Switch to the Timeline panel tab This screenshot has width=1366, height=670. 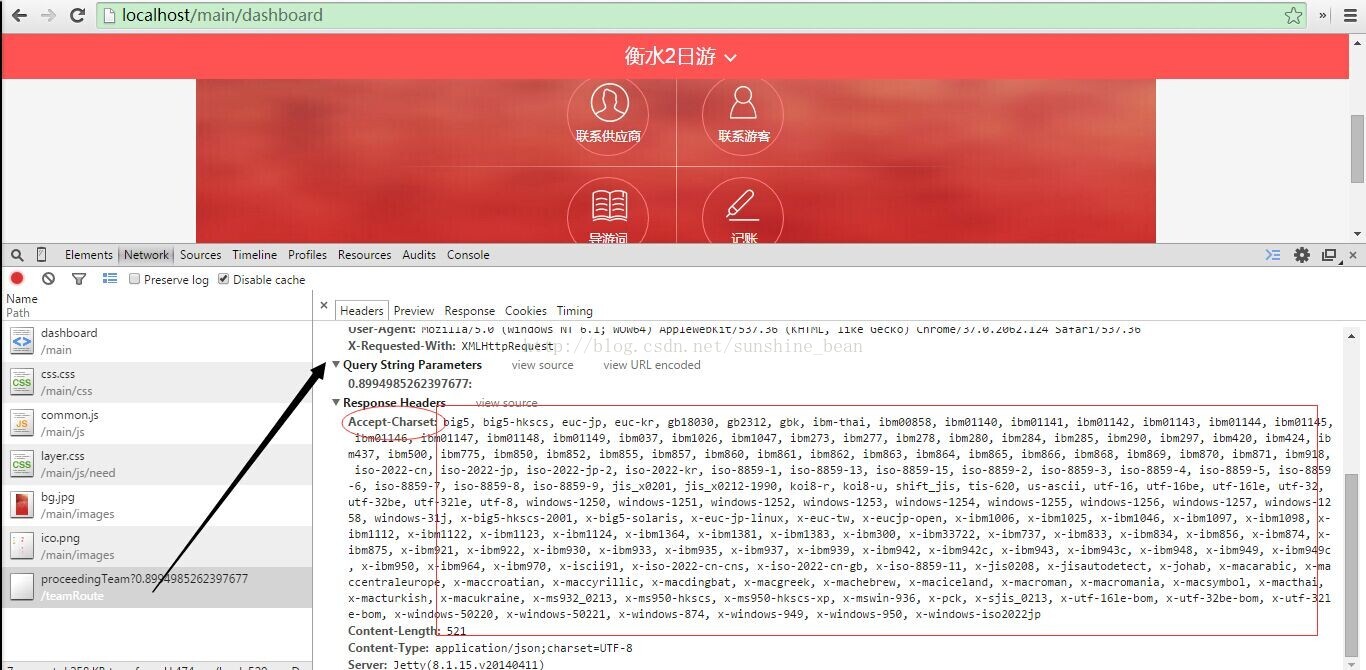pyautogui.click(x=255, y=255)
